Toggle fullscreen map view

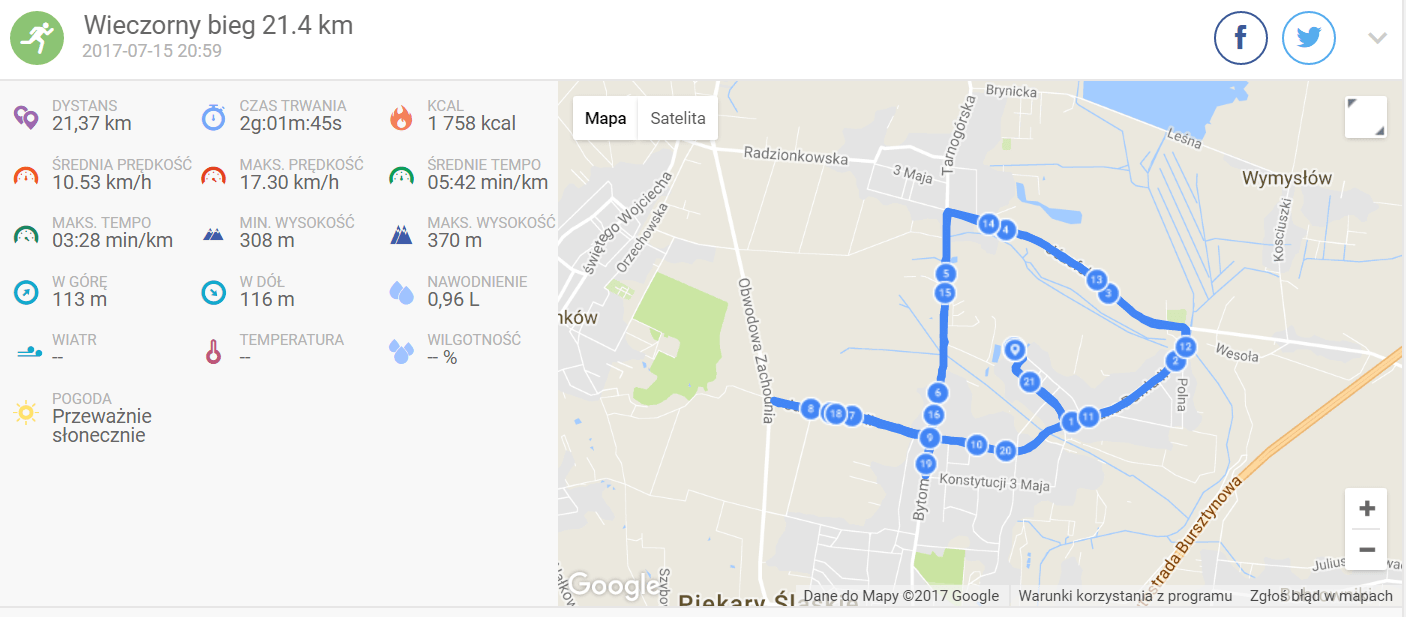pyautogui.click(x=1366, y=117)
